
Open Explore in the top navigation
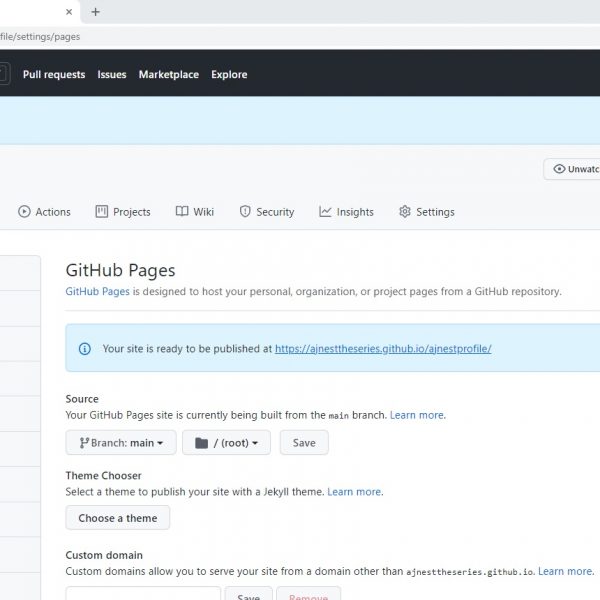[x=229, y=75]
